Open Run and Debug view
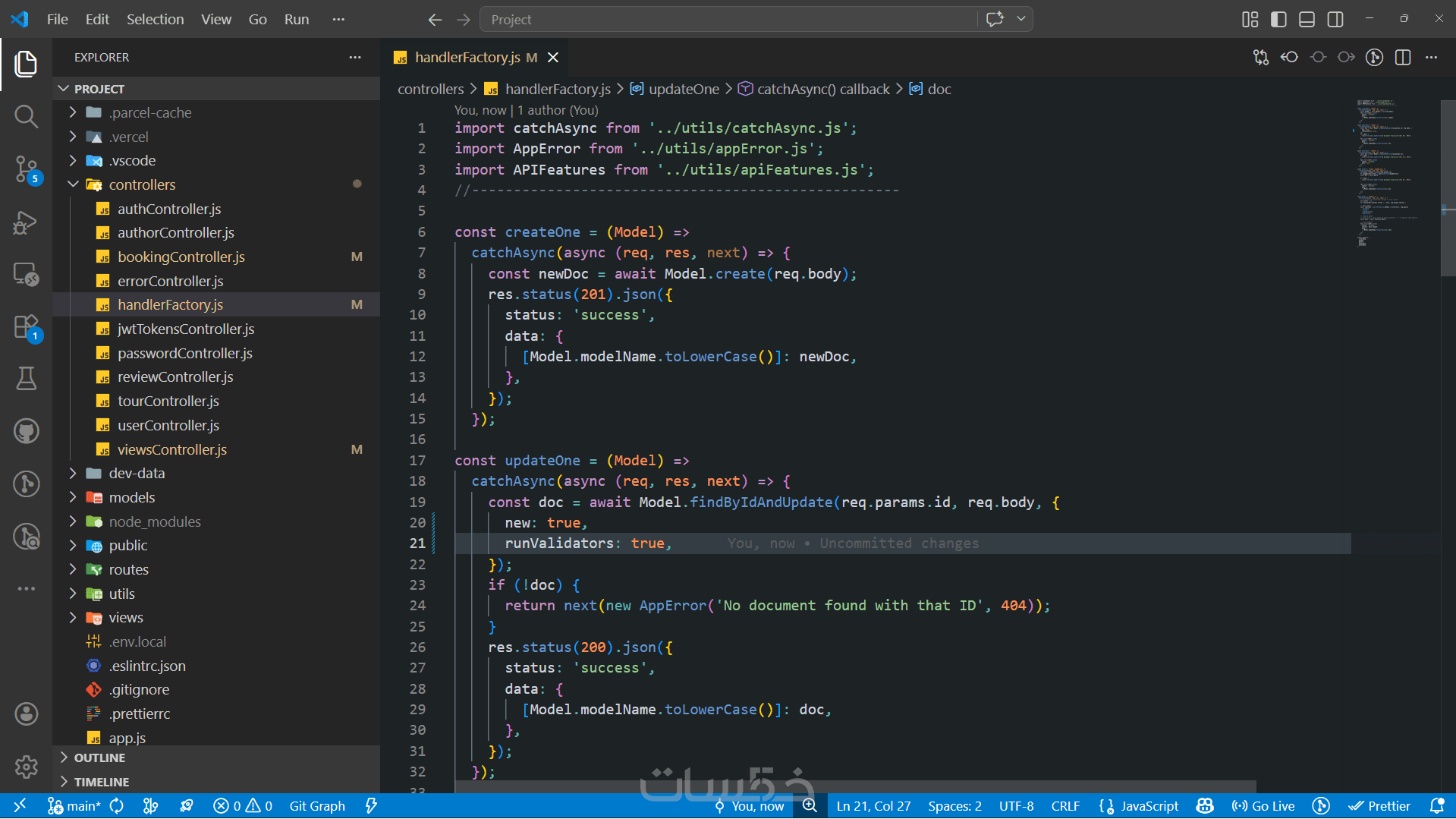The image size is (1456, 819). point(26,222)
